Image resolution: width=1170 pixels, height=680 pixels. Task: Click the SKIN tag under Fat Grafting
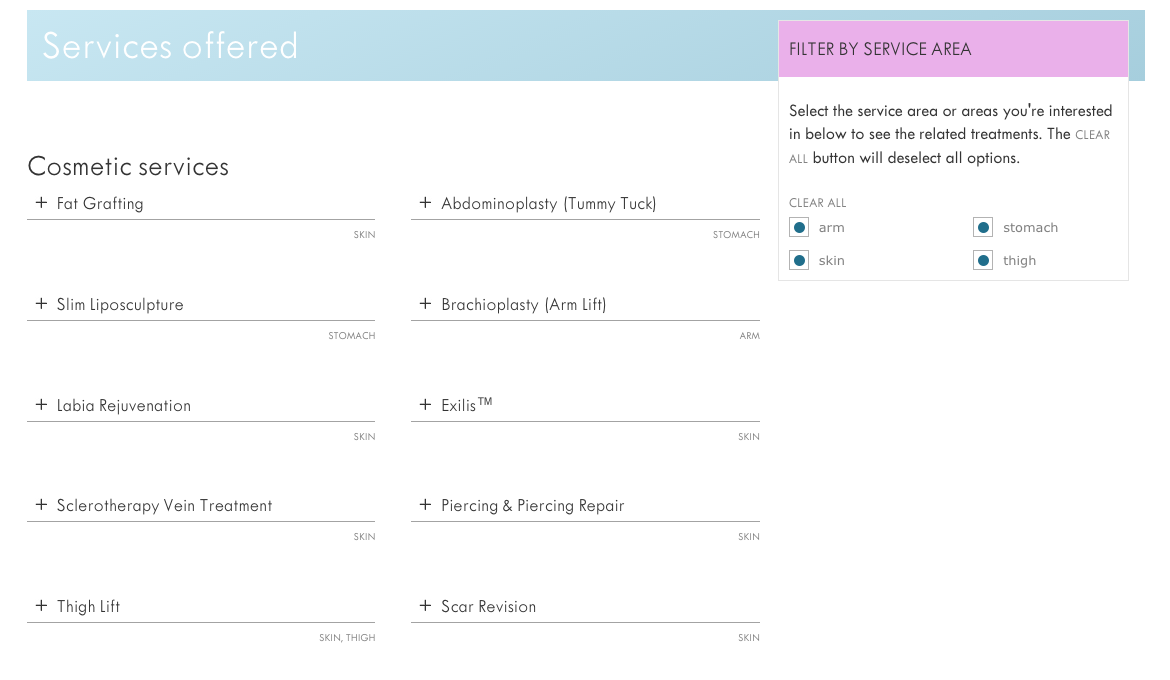pyautogui.click(x=365, y=234)
